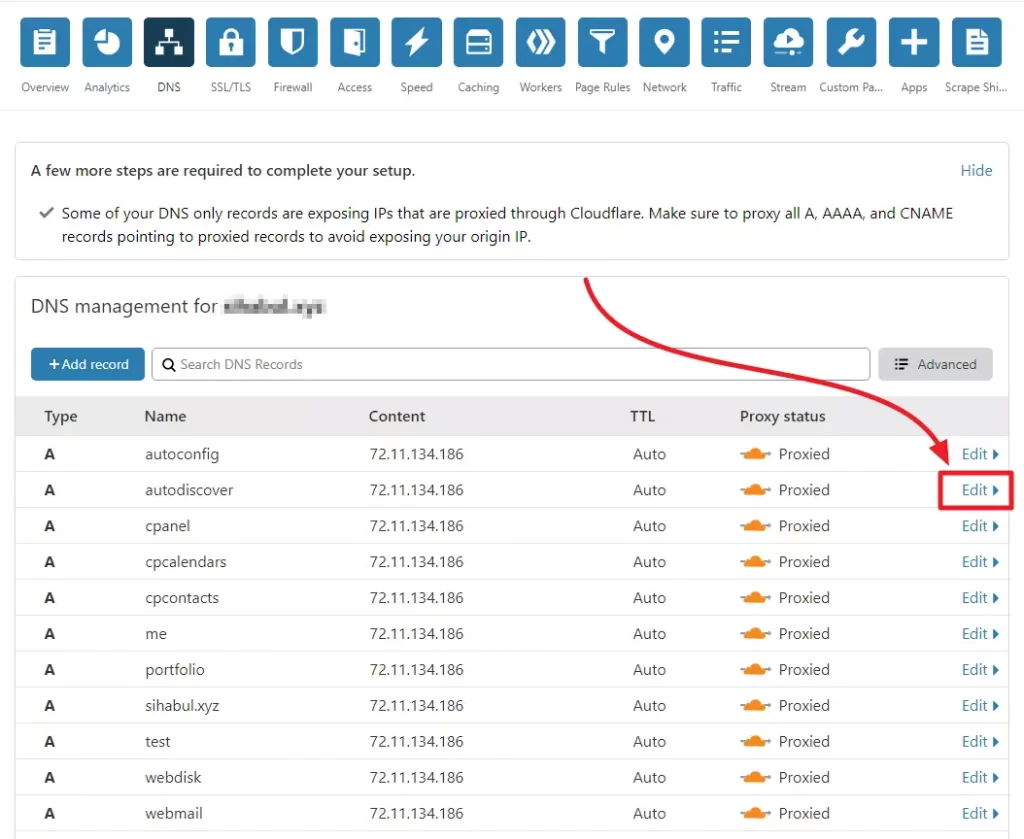This screenshot has height=839, width=1024.
Task: Open the Overview section icon
Action: (45, 42)
